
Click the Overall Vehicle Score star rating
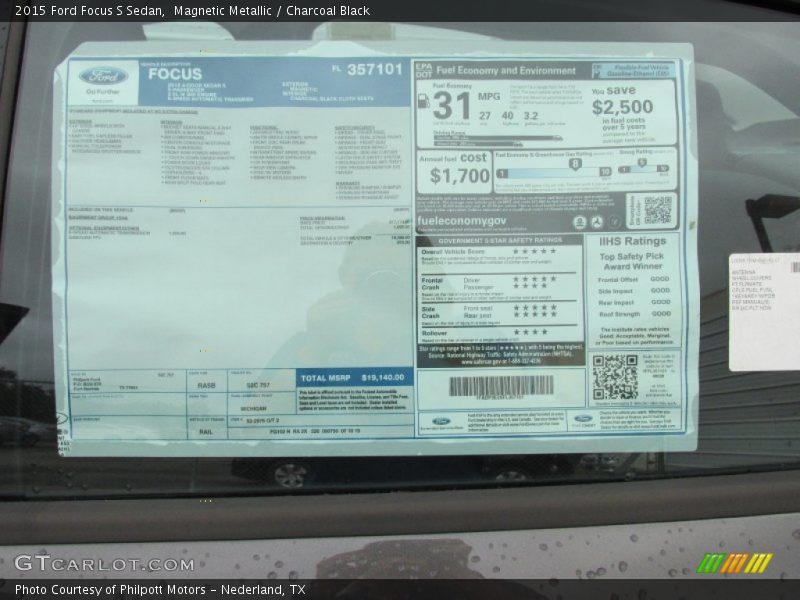534,252
